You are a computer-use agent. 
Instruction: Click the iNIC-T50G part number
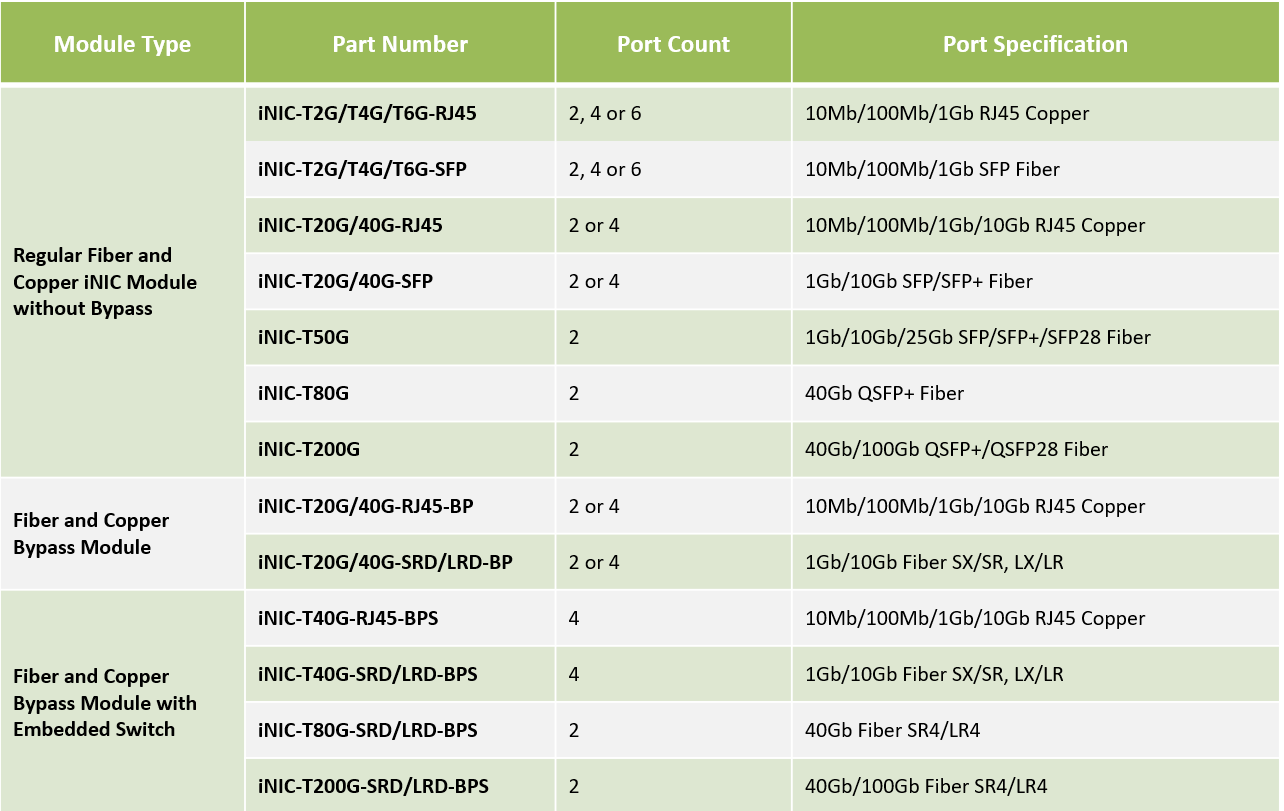pos(303,337)
